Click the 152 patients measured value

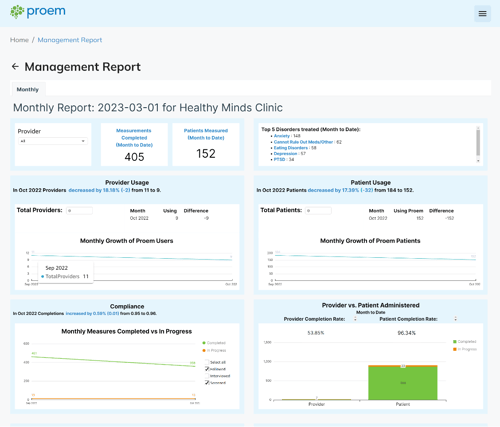206,154
